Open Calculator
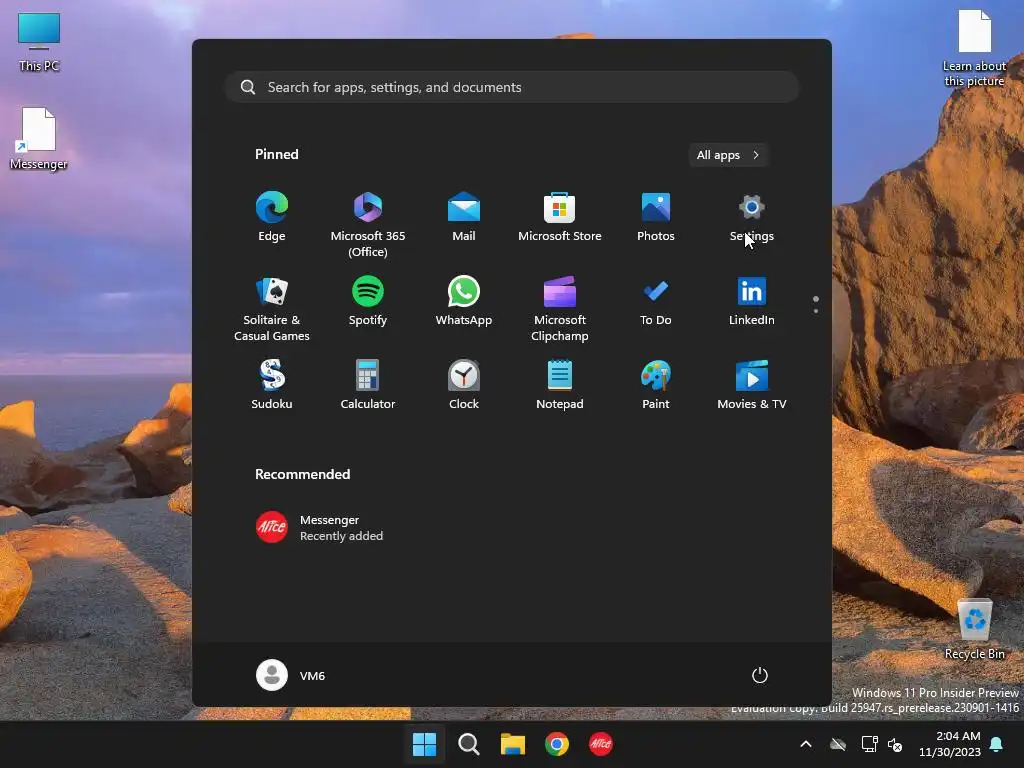 click(368, 385)
